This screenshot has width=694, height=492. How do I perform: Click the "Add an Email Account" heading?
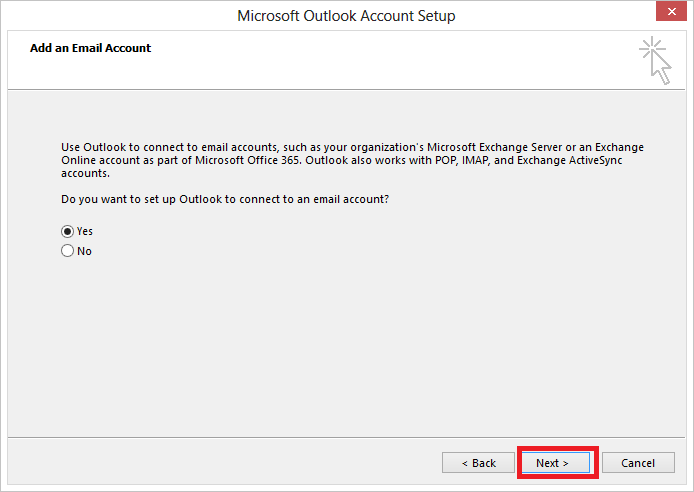point(90,48)
